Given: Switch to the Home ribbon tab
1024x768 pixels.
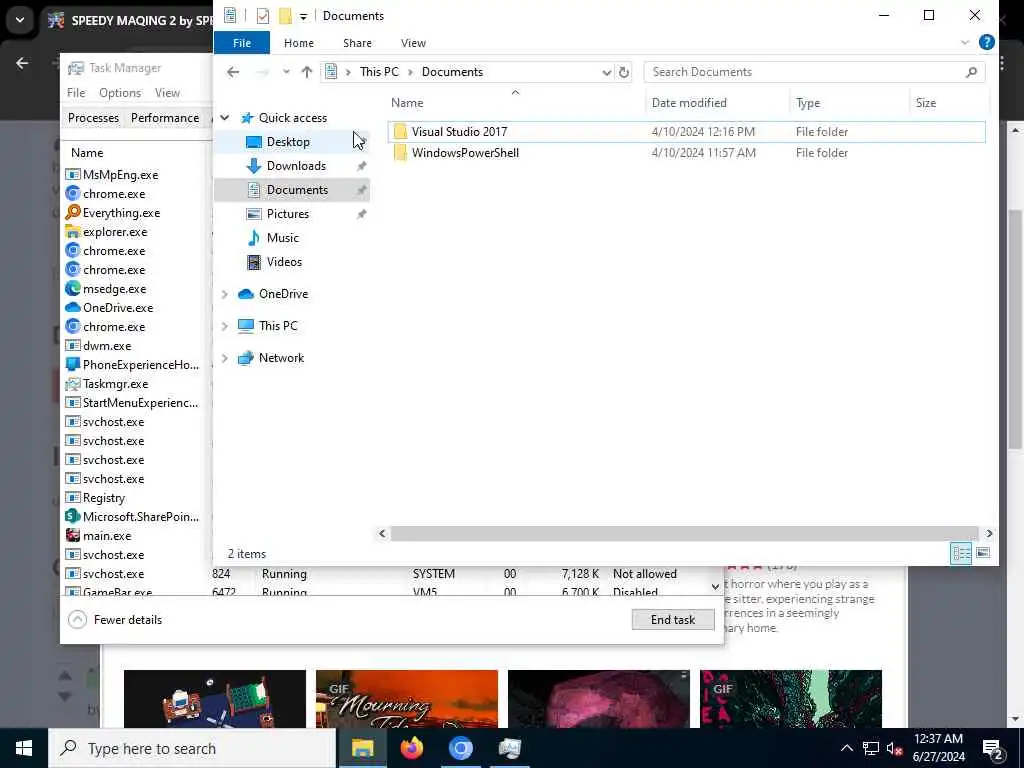Looking at the screenshot, I should point(298,43).
